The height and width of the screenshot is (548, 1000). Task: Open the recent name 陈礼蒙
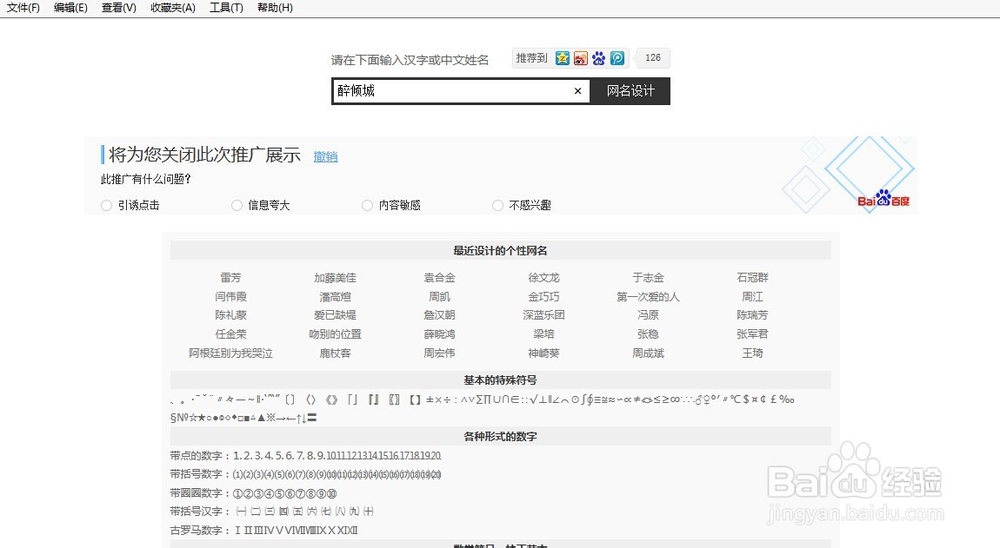(x=231, y=315)
